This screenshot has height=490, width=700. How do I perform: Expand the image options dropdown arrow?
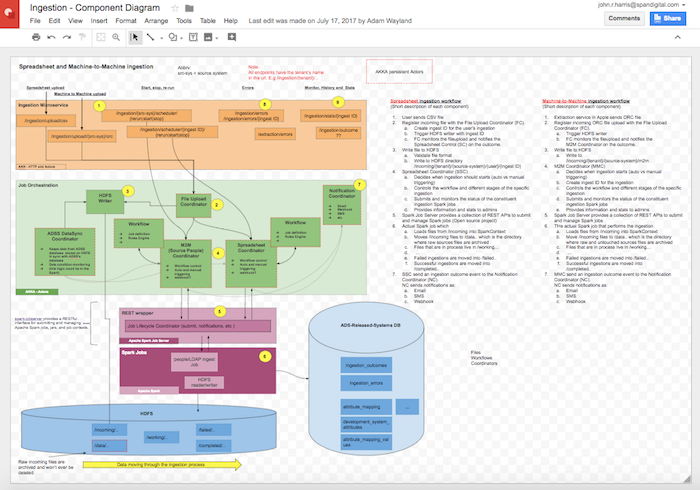click(217, 38)
